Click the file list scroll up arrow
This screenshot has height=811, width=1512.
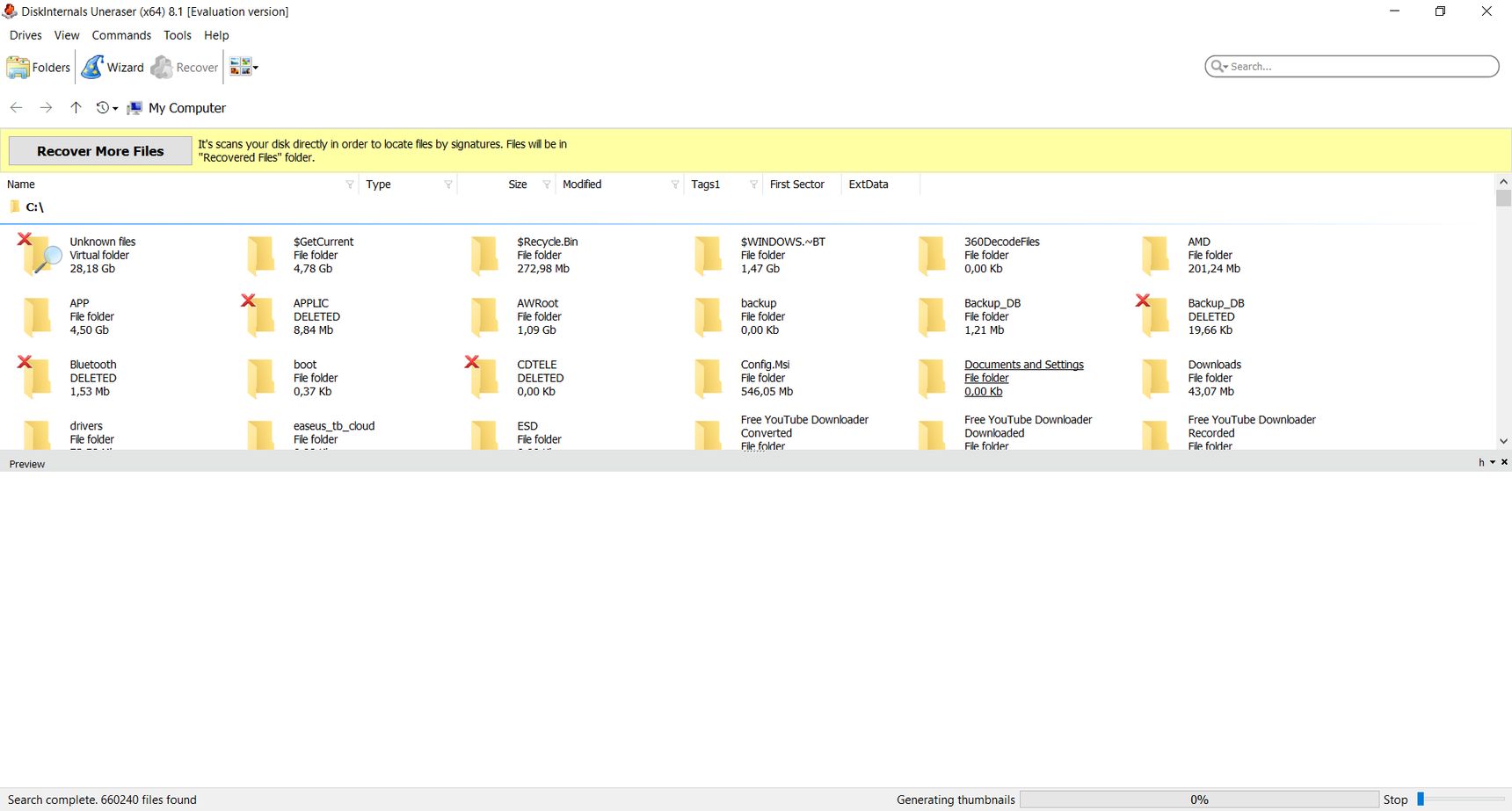1503,182
